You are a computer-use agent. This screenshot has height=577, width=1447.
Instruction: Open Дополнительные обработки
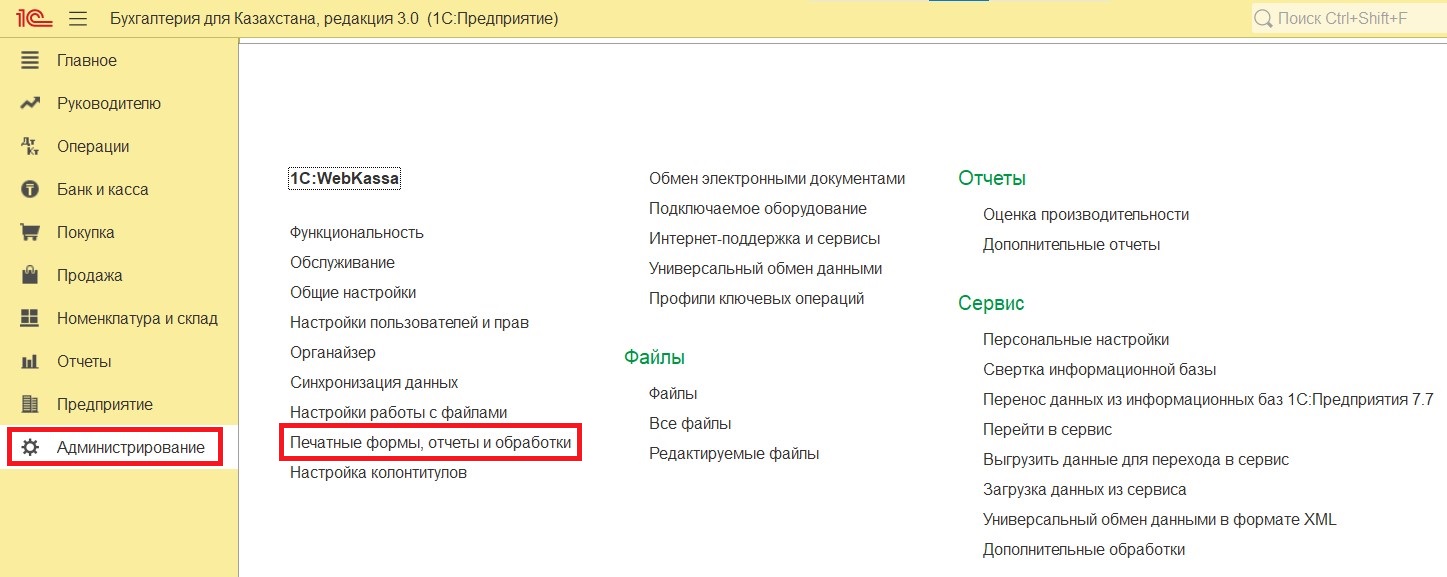point(1084,549)
